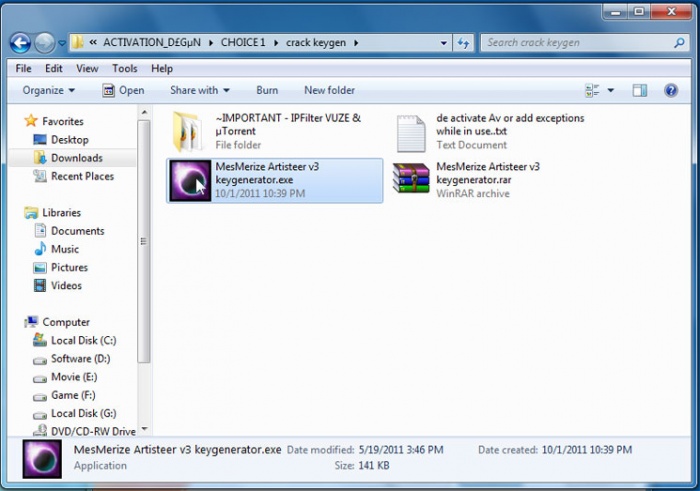Screen dimensions: 700x491
Task: Open the File menu
Action: click(x=23, y=68)
